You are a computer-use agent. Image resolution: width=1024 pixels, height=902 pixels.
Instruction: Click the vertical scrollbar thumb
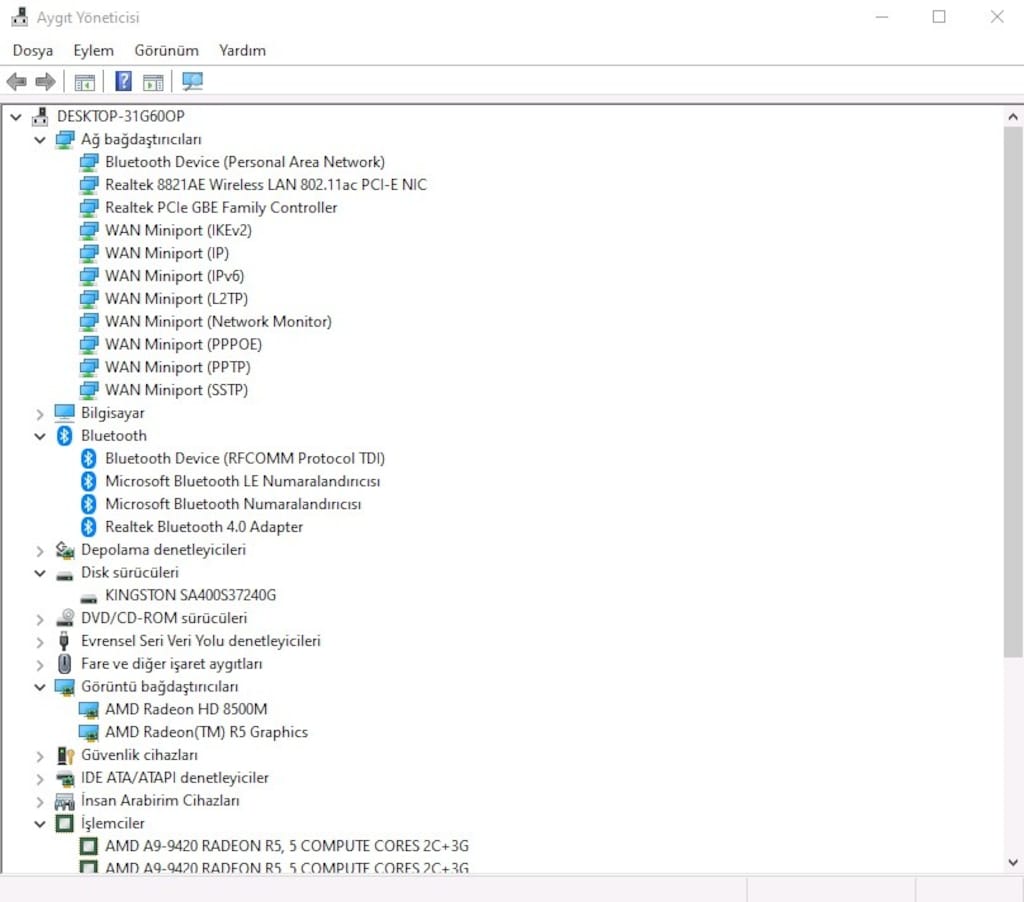[x=1013, y=392]
